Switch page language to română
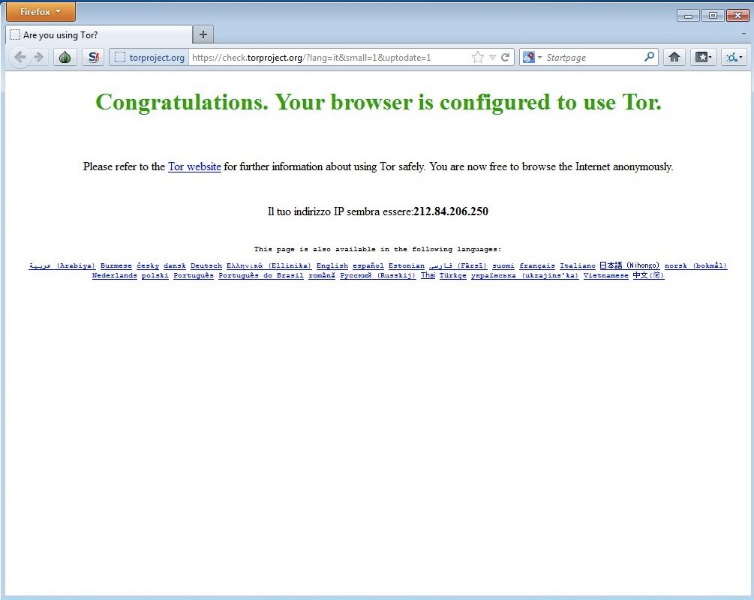Screen dimensions: 754x600 [322, 275]
